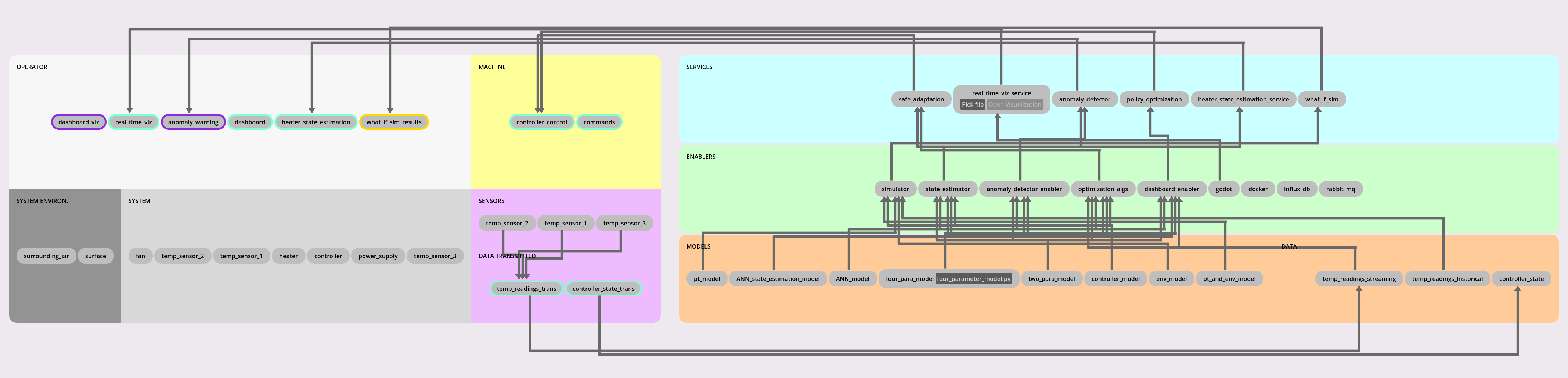The height and width of the screenshot is (378, 1568).
Task: Click the DATA TRANSMITTED label
Action: (x=507, y=256)
